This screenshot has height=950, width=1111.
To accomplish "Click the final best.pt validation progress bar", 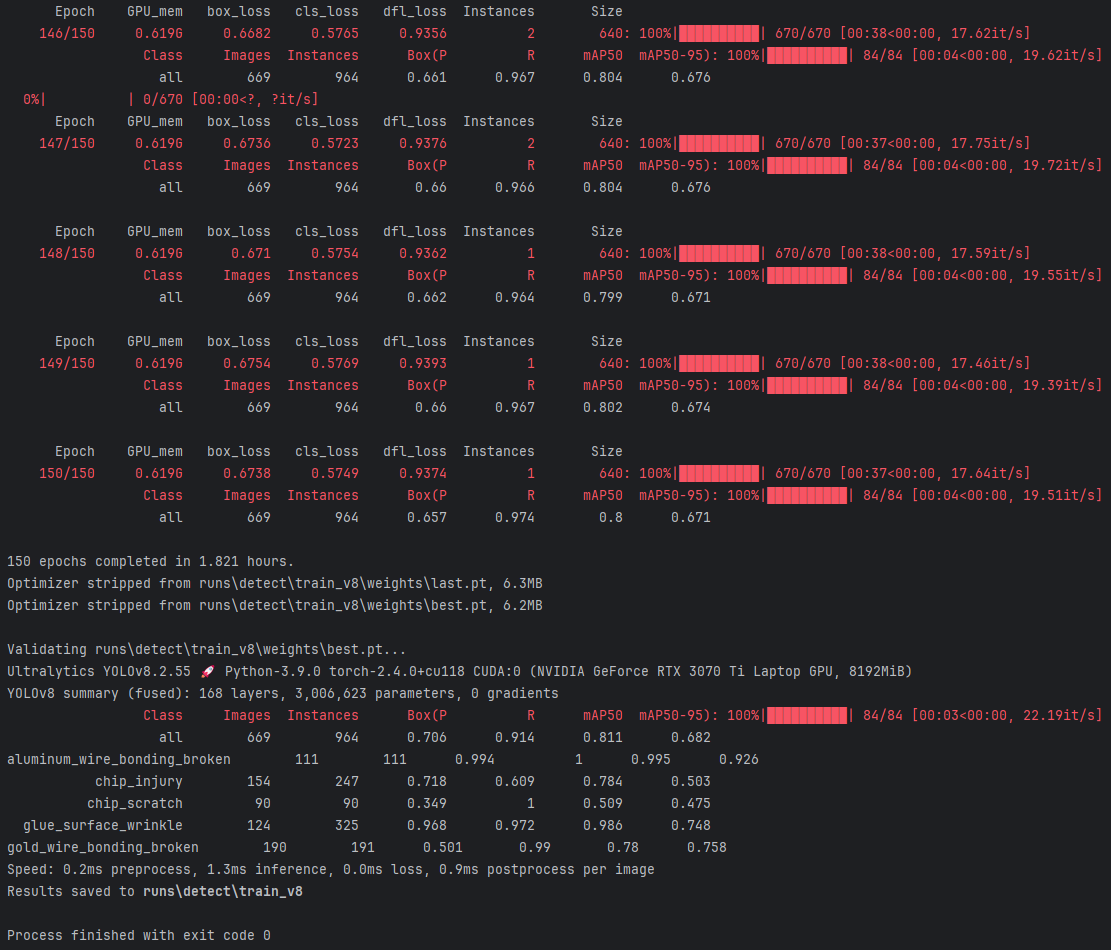I will pos(807,716).
